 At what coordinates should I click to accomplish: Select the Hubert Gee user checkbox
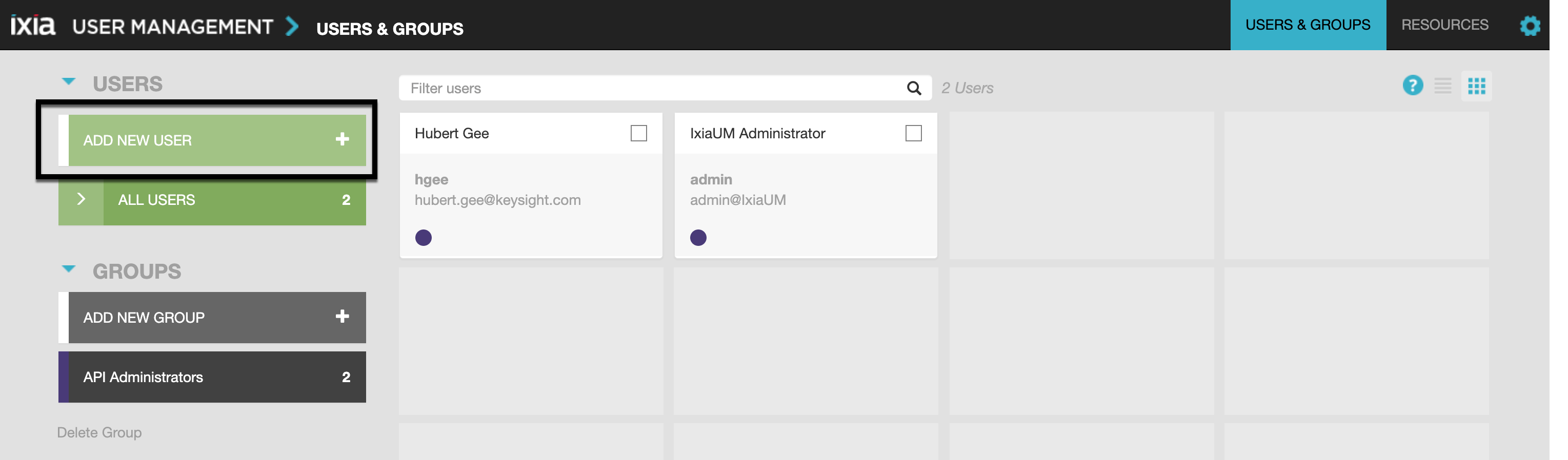point(638,133)
